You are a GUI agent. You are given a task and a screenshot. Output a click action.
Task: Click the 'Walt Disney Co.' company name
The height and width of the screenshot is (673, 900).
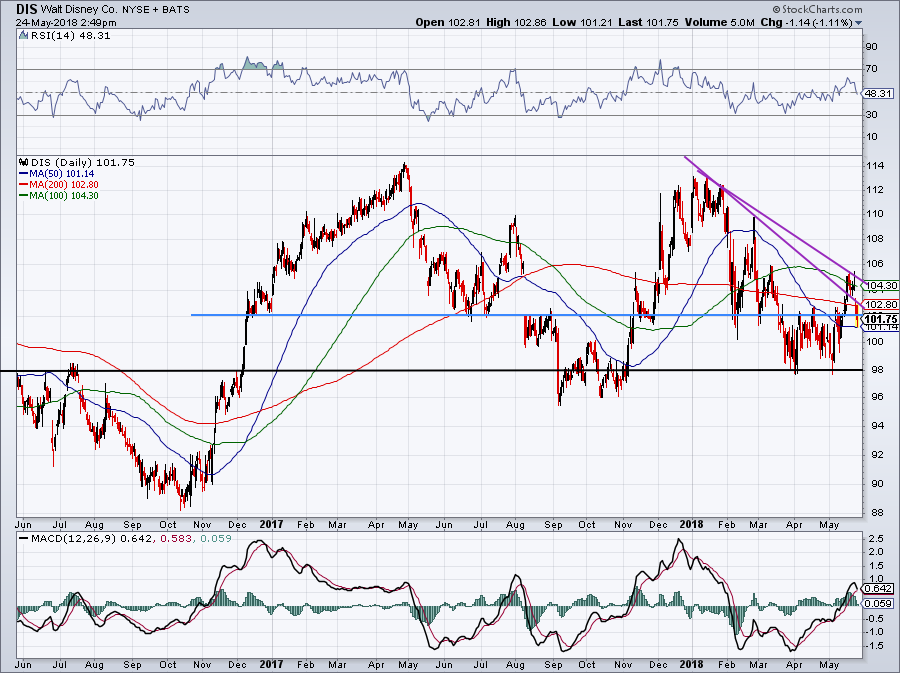pyautogui.click(x=77, y=10)
